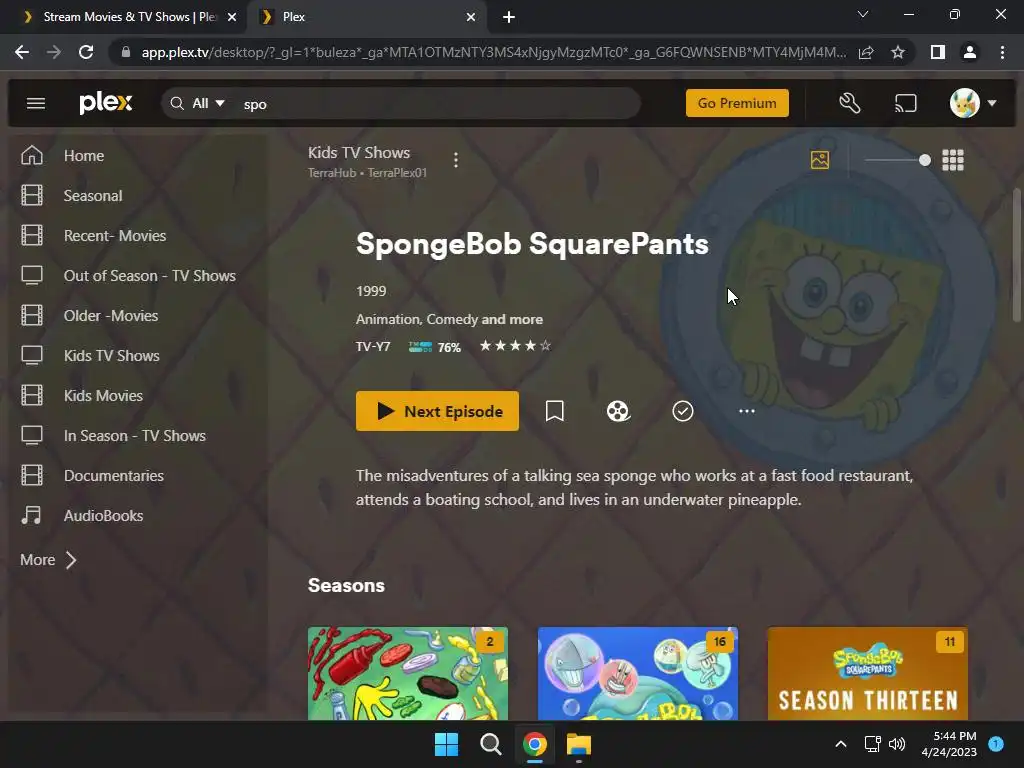Click the star rating for the show

pos(515,345)
